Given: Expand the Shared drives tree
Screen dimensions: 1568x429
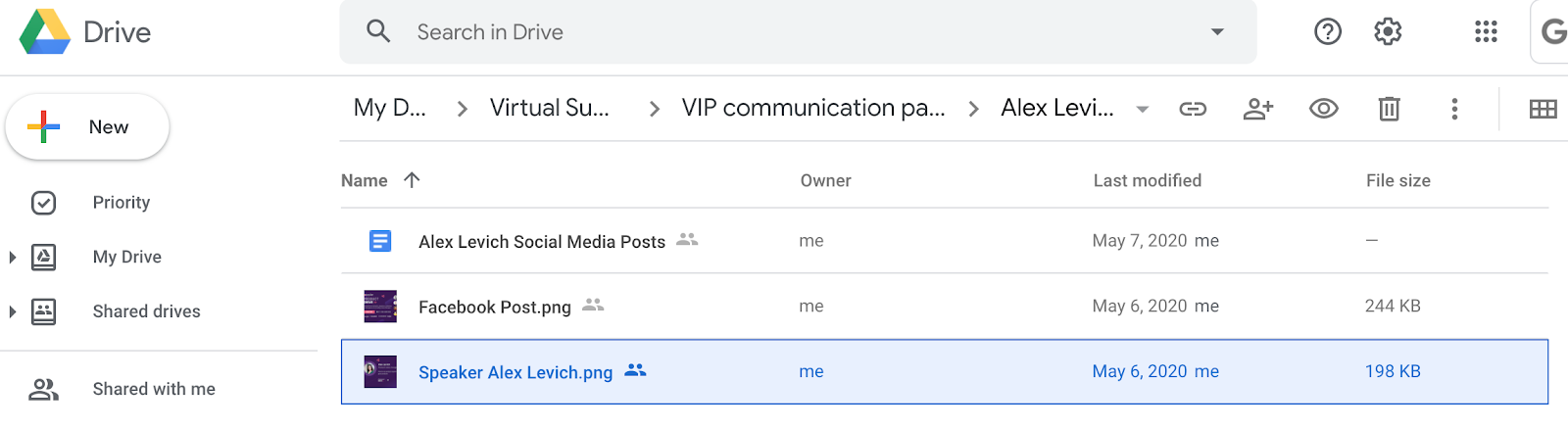Looking at the screenshot, I should click(13, 311).
